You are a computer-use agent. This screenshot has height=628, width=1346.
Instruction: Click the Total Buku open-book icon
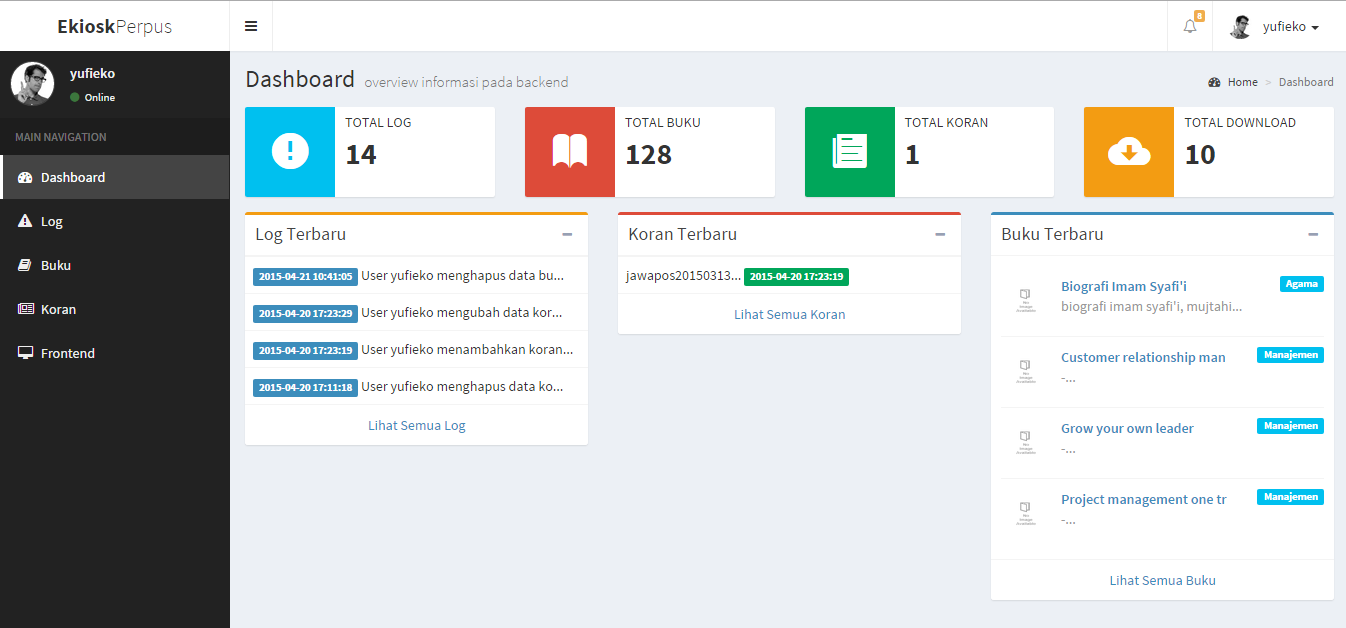tap(570, 152)
